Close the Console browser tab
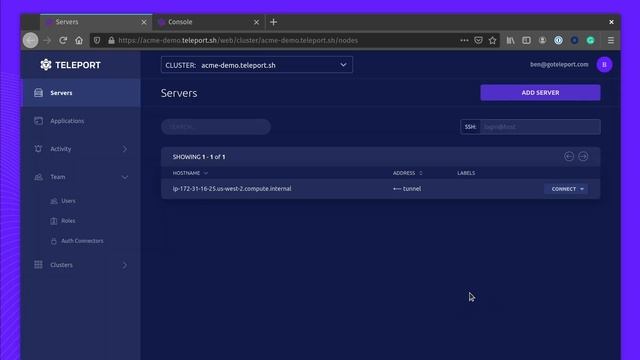The width and height of the screenshot is (640, 360). [256, 22]
